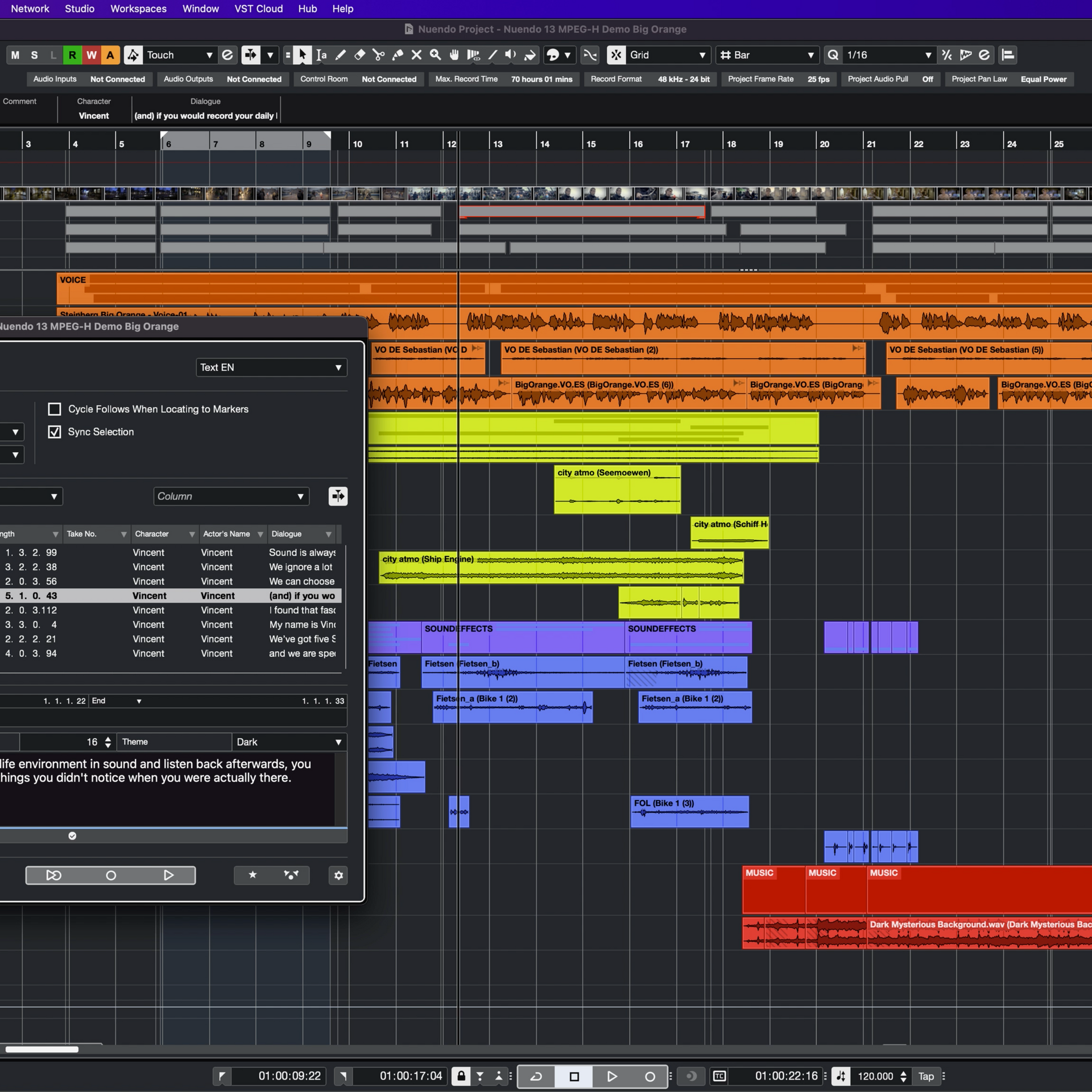
Task: Open the Touch automation mode dropdown
Action: click(x=180, y=55)
